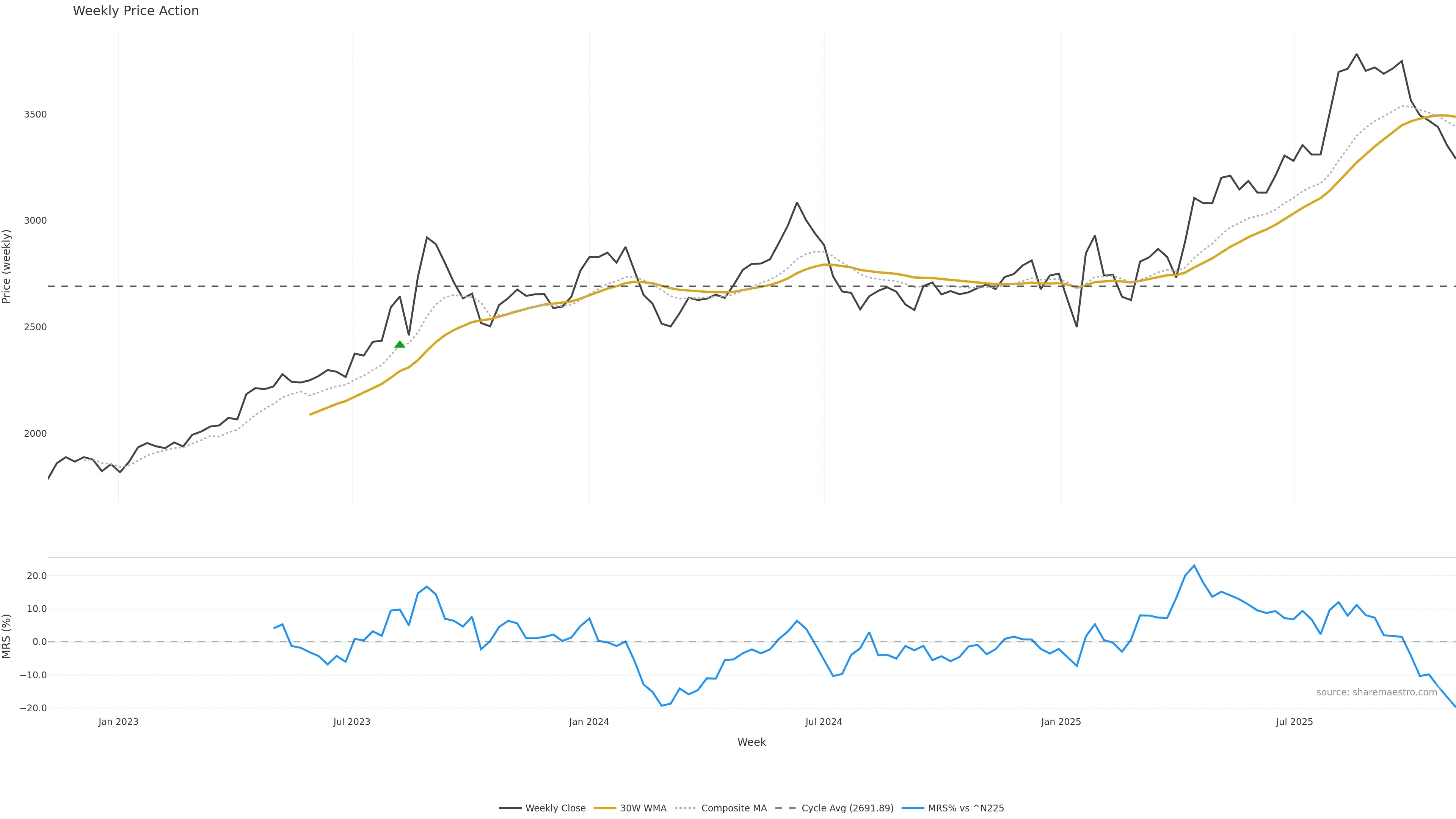This screenshot has width=1456, height=819.
Task: Click the MRS (%) y-axis title
Action: 7,636
